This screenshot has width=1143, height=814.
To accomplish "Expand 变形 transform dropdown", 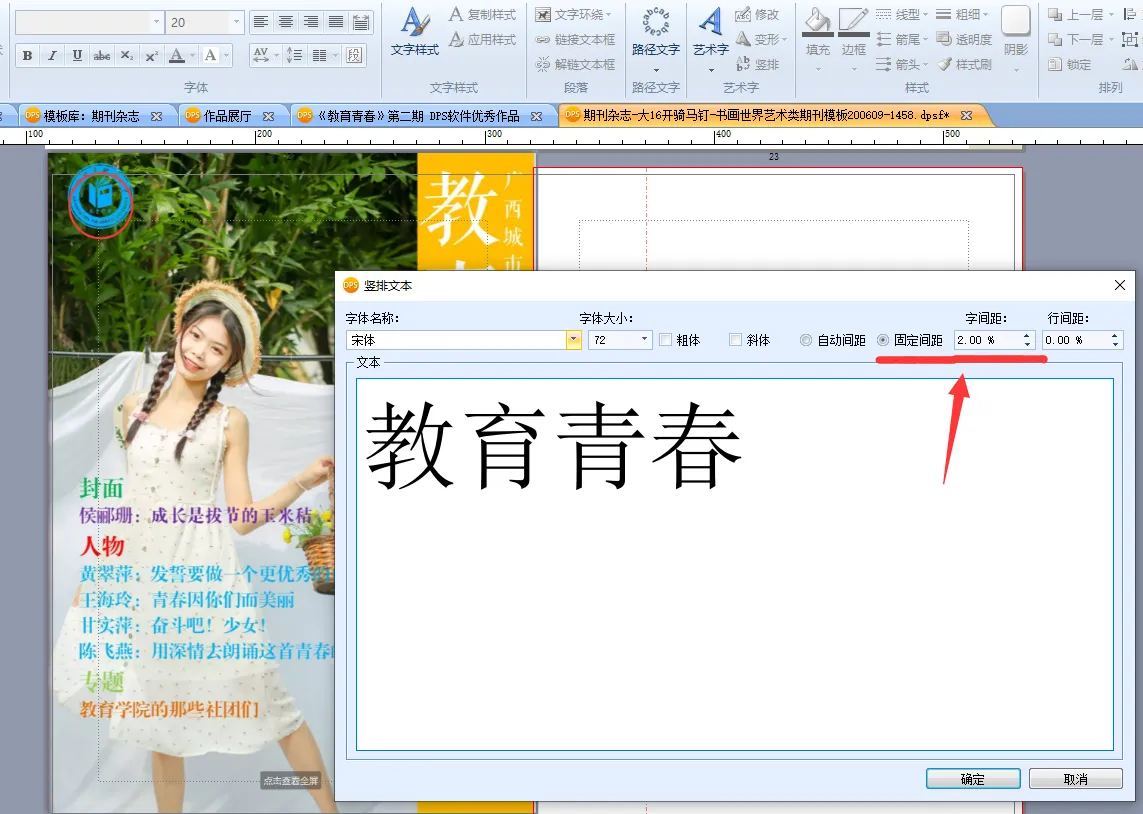I will pos(784,39).
